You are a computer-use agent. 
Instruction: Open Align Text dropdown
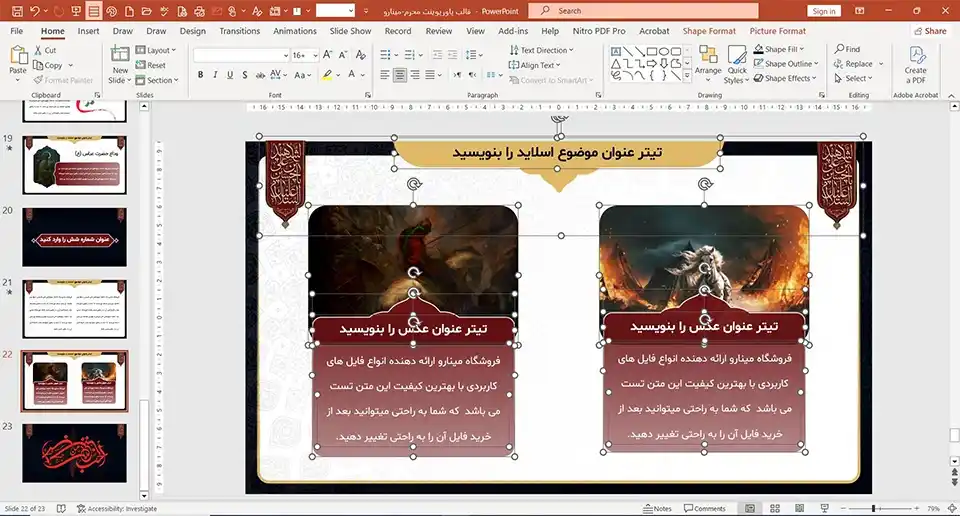click(x=534, y=65)
